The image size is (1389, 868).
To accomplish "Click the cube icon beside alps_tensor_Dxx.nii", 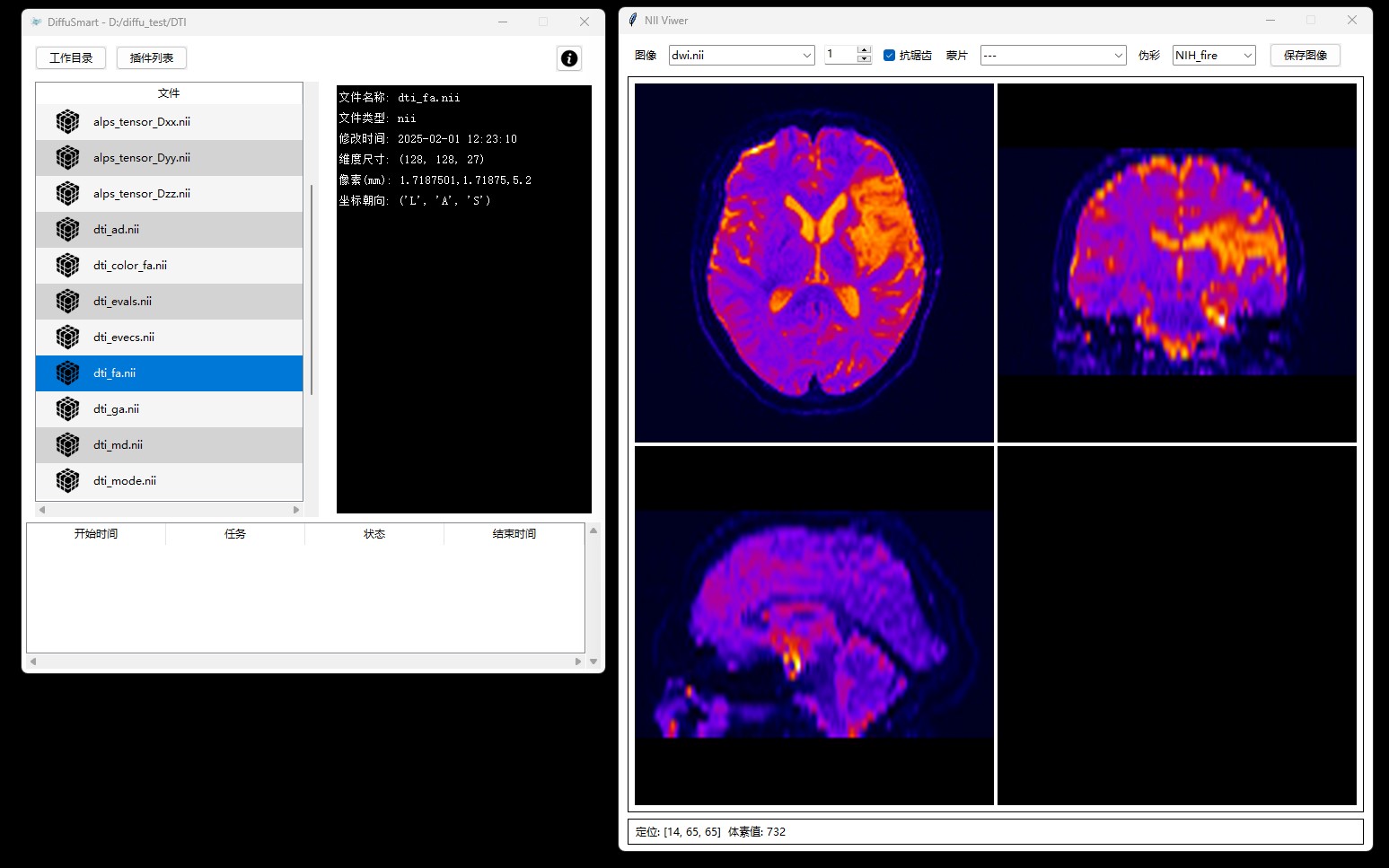I will click(67, 122).
